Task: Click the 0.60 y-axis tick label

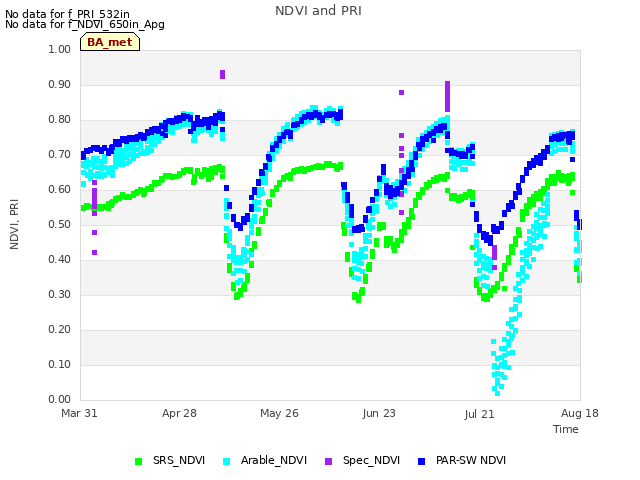Action: (x=60, y=189)
